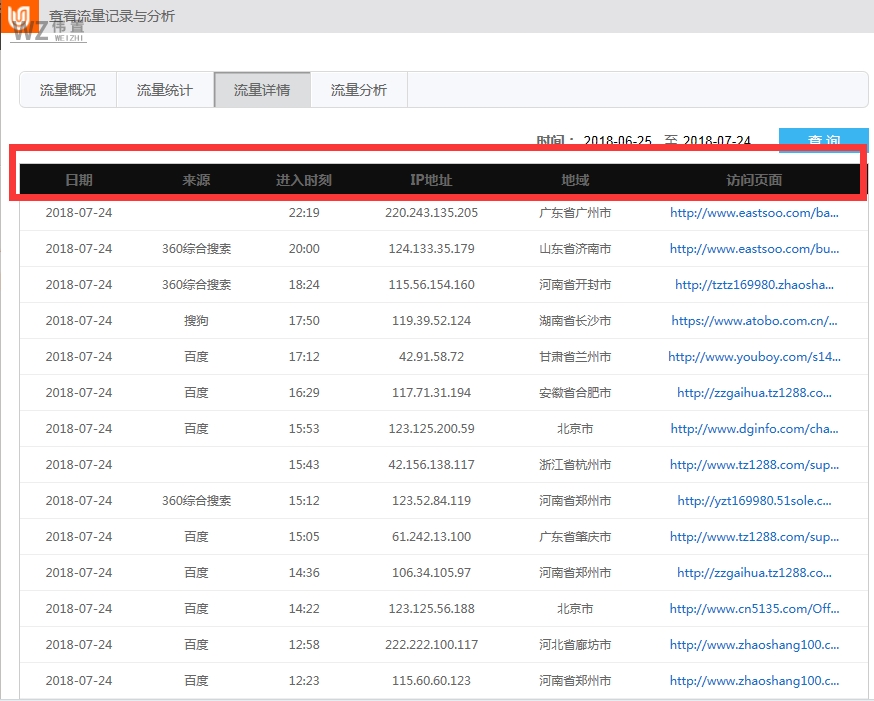Open the 流量概况 tab
The width and height of the screenshot is (874, 701).
pyautogui.click(x=66, y=89)
